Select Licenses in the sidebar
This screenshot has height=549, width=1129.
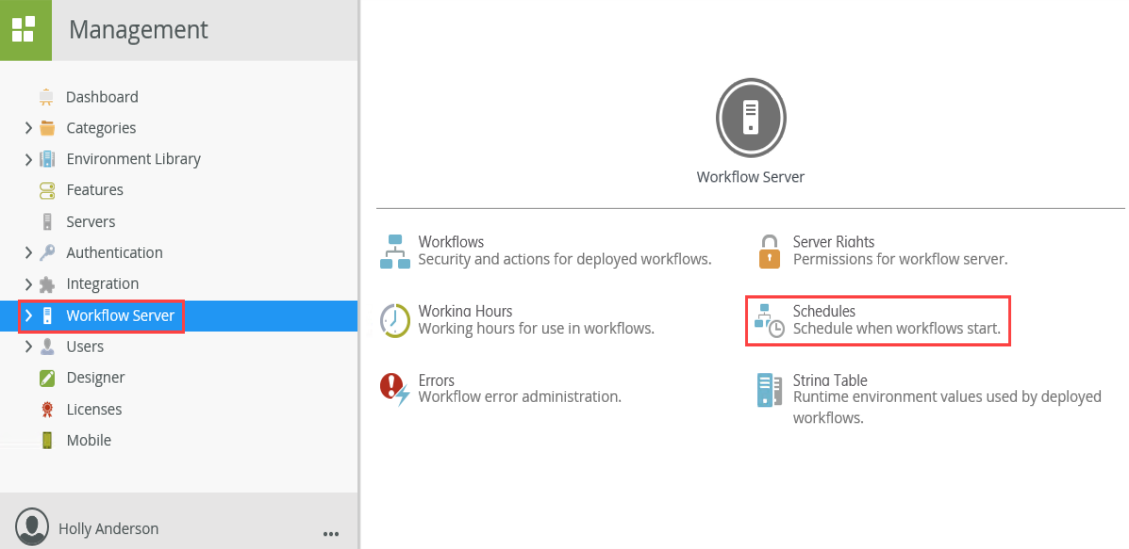click(x=94, y=409)
